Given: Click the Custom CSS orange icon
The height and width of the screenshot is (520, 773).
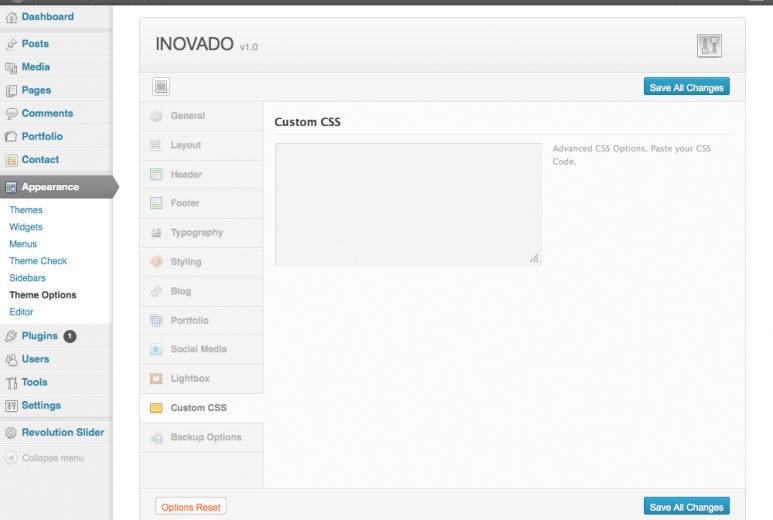Looking at the screenshot, I should click(156, 408).
